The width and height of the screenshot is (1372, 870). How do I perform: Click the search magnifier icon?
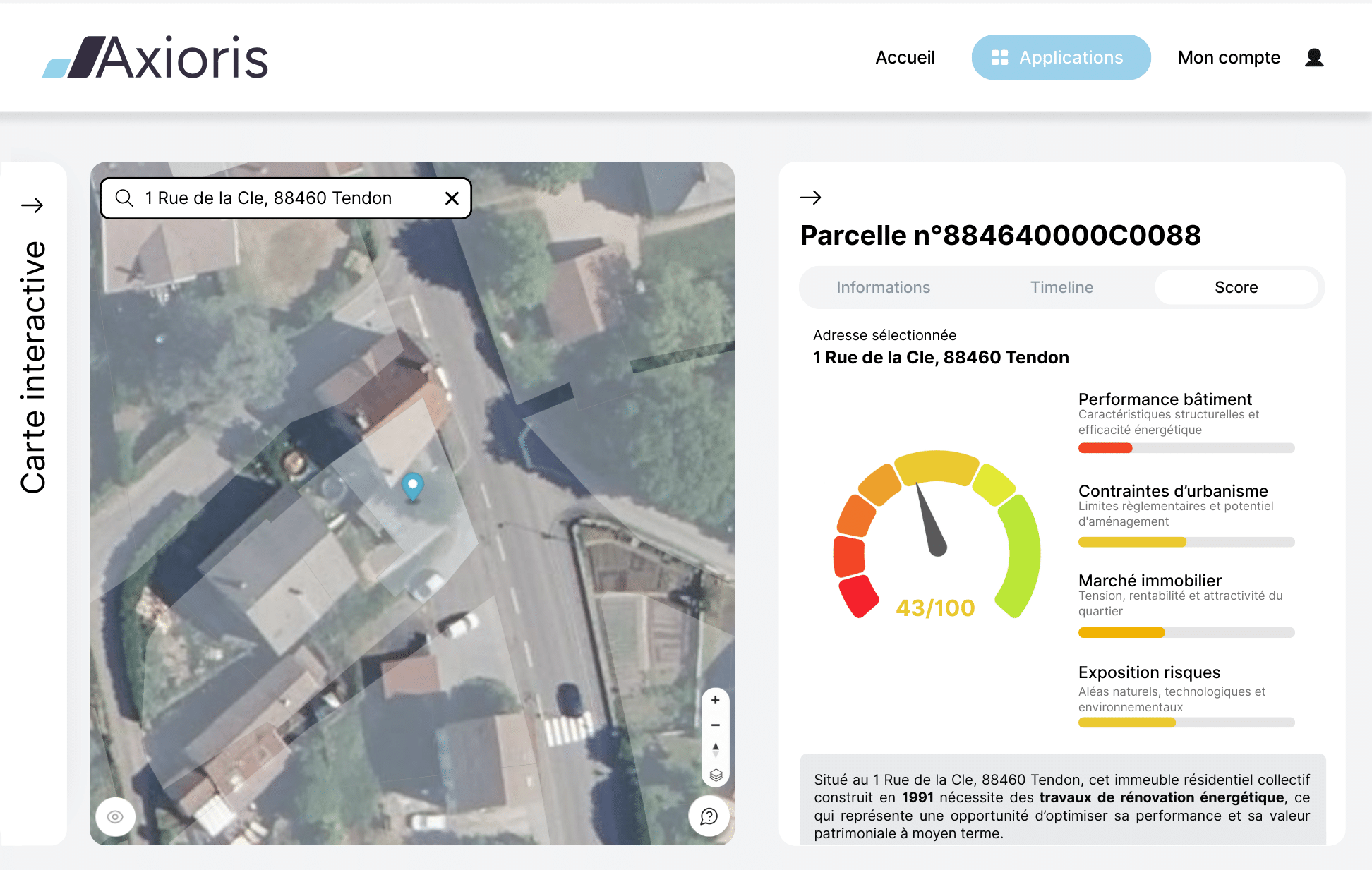[124, 198]
